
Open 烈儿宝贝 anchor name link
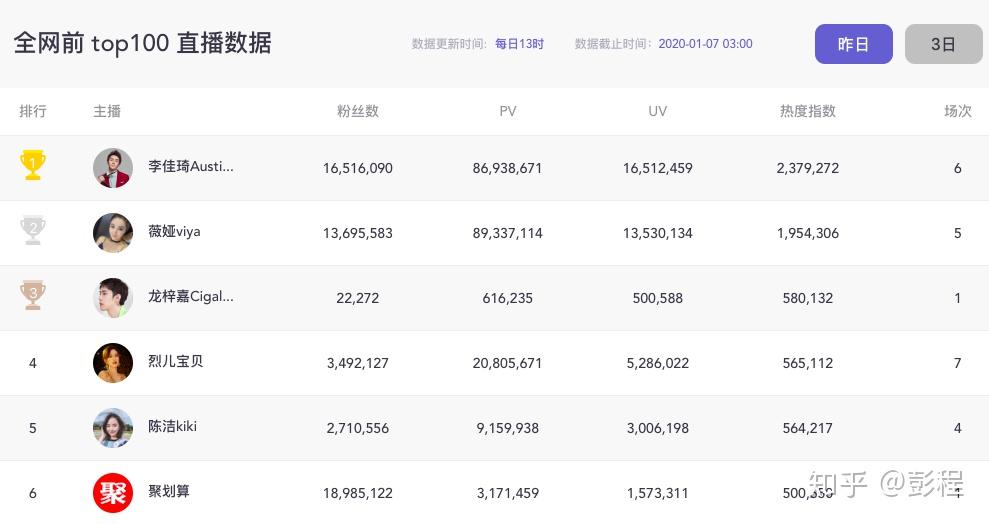point(176,361)
